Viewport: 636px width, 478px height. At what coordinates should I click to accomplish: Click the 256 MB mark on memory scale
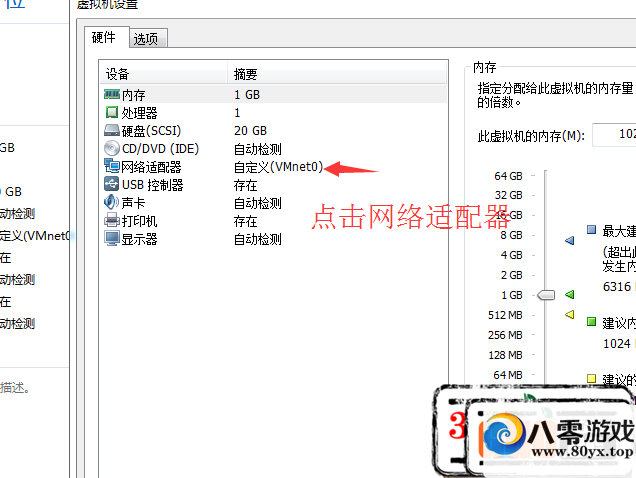pyautogui.click(x=505, y=335)
